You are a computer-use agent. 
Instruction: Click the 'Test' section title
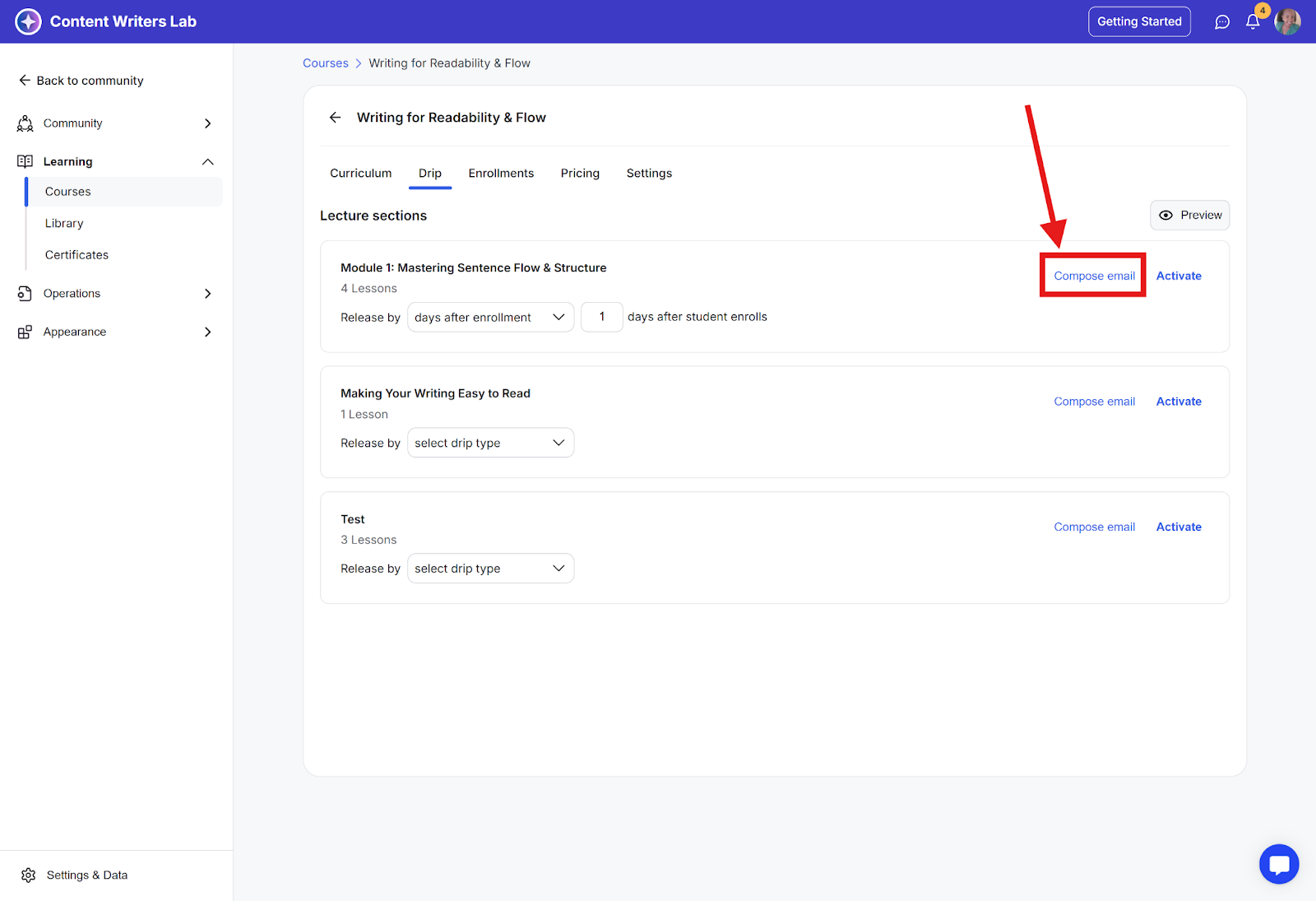click(x=353, y=519)
